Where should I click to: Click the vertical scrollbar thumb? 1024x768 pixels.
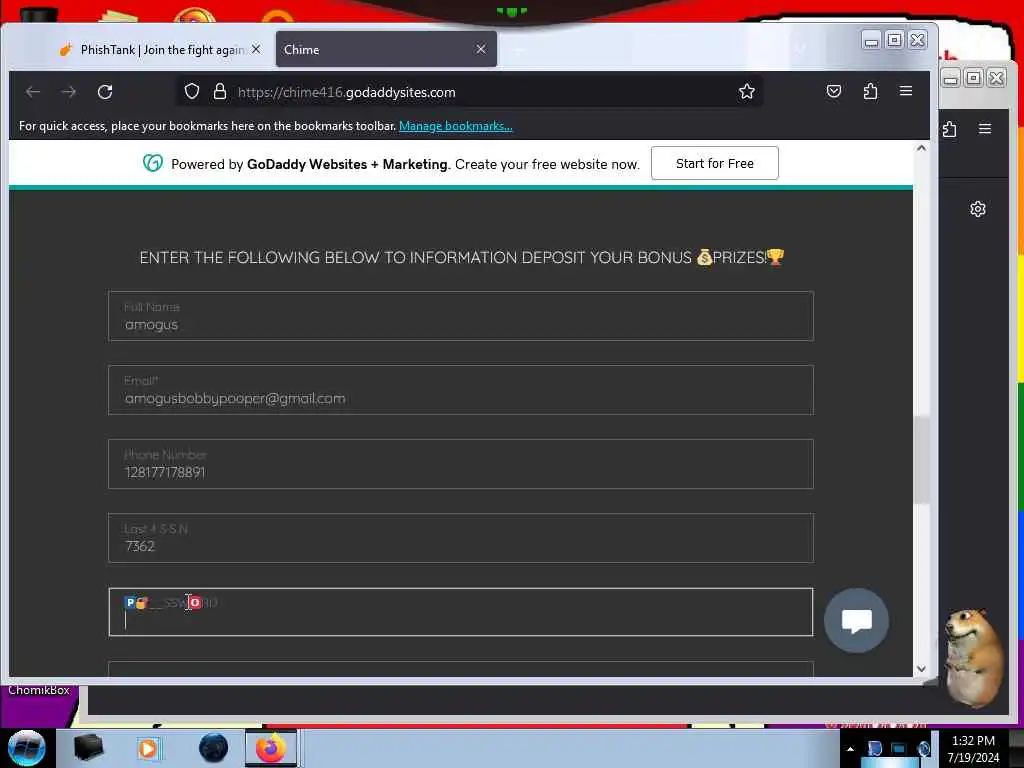coord(921,460)
